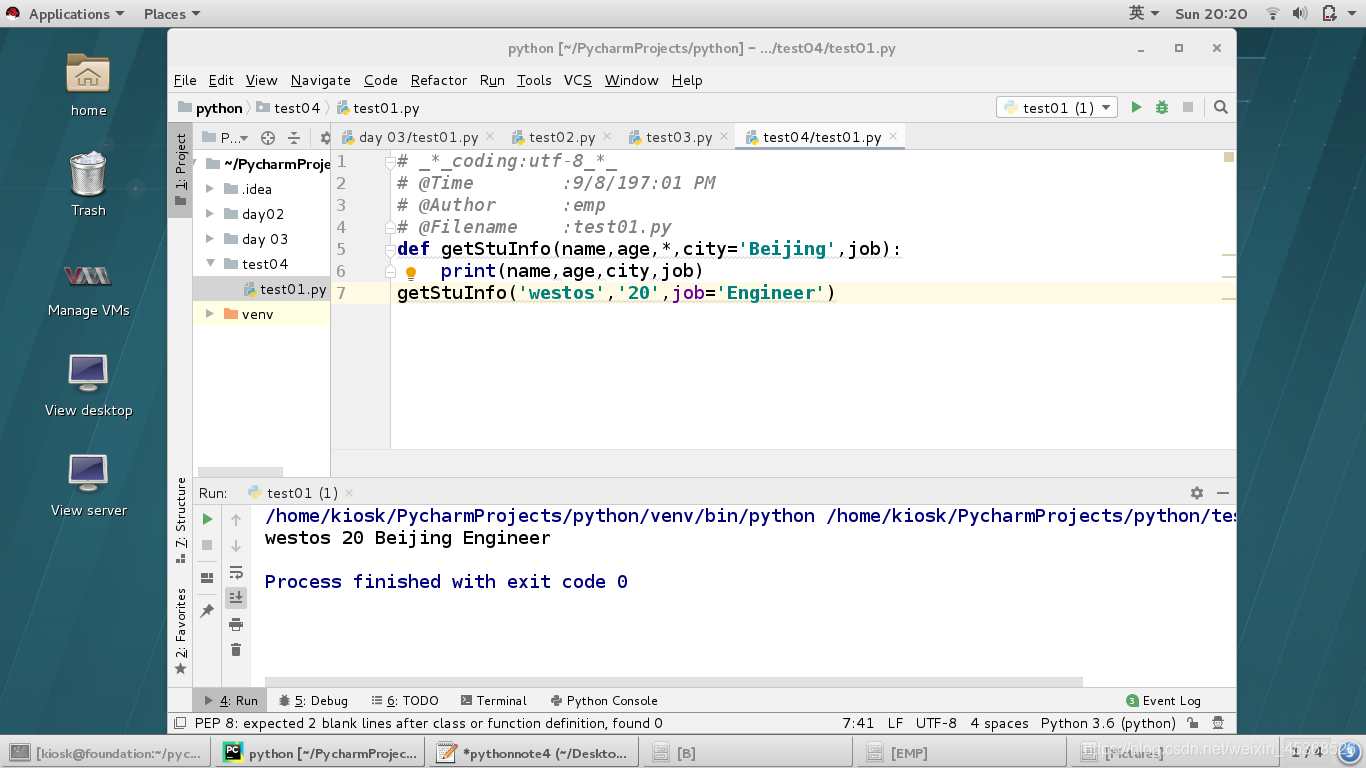Open the VCS menu
The width and height of the screenshot is (1366, 768).
[577, 80]
